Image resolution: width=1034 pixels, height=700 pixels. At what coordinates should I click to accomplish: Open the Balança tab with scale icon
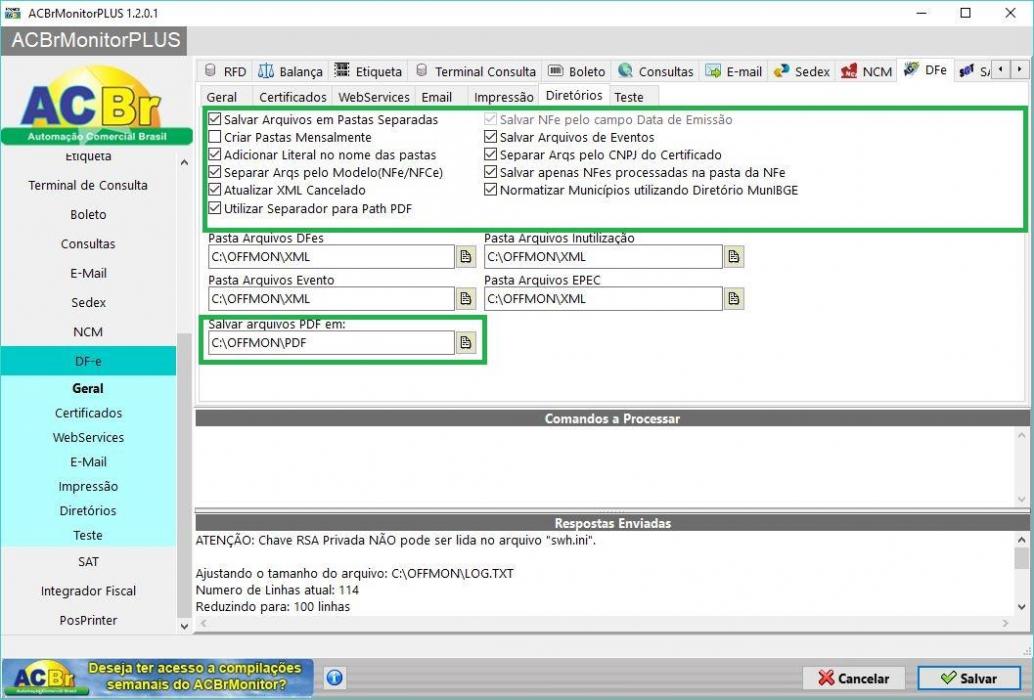(291, 71)
